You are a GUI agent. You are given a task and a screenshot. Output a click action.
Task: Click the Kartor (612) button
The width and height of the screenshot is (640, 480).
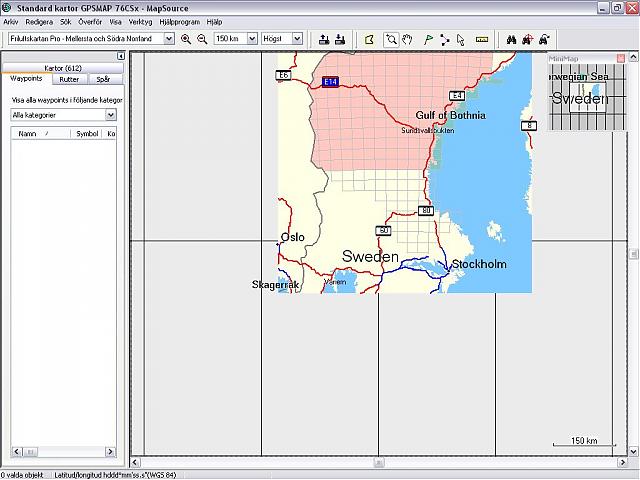tap(63, 68)
